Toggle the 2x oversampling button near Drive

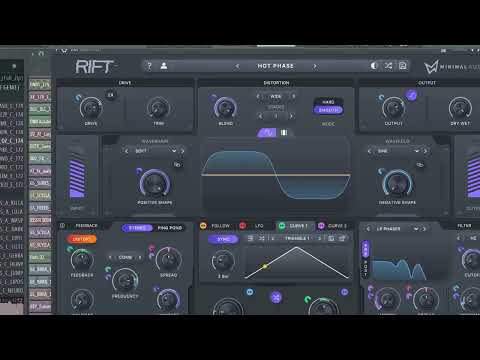coord(110,95)
